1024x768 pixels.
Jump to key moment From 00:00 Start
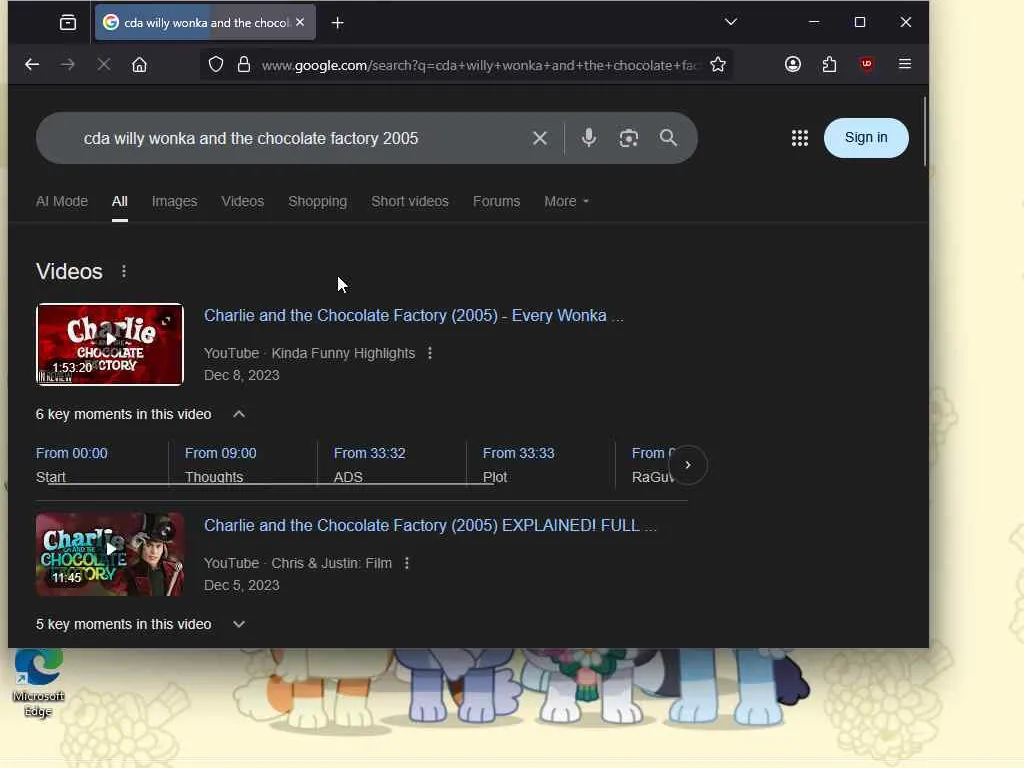[x=72, y=464]
